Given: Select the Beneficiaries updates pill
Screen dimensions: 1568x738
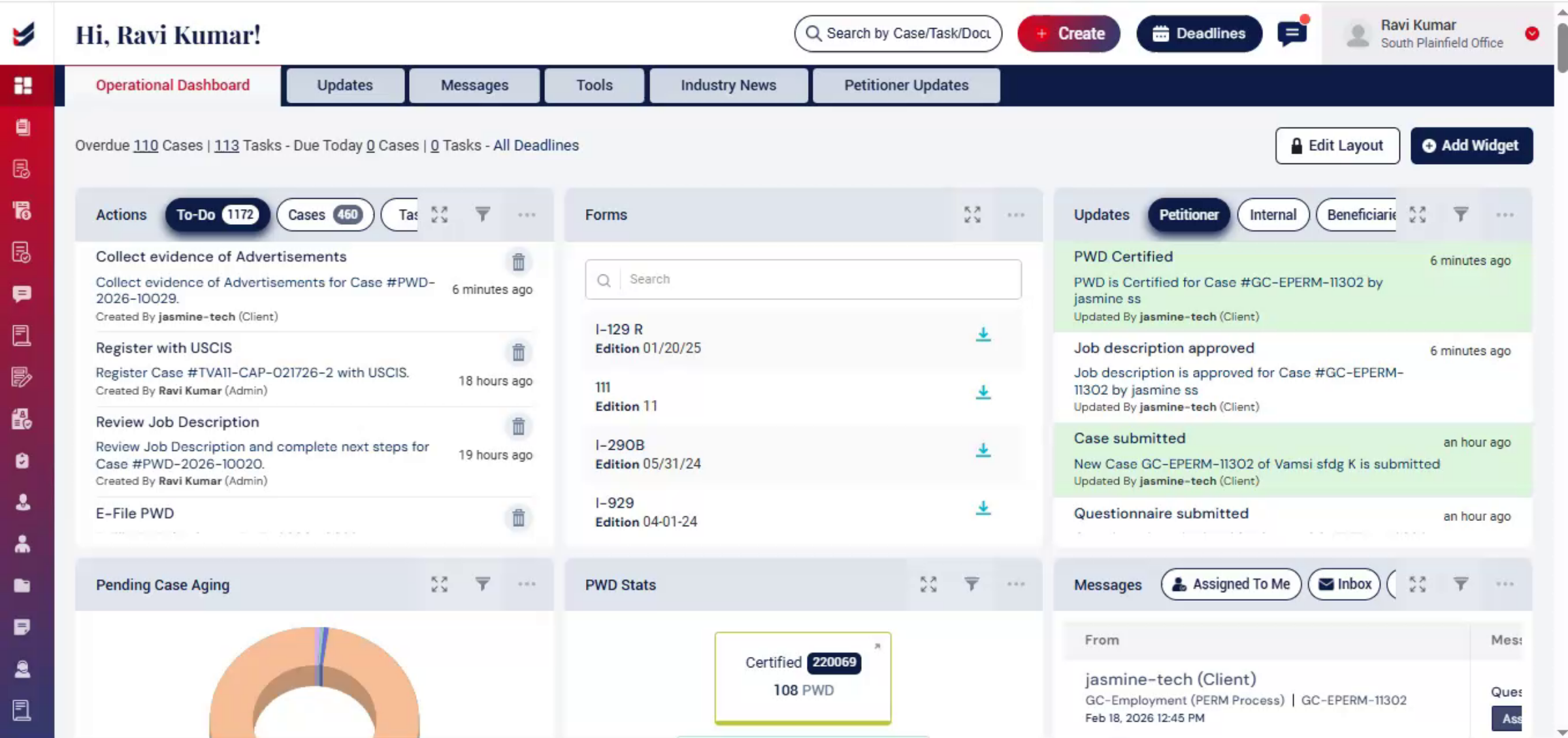Looking at the screenshot, I should [x=1358, y=214].
